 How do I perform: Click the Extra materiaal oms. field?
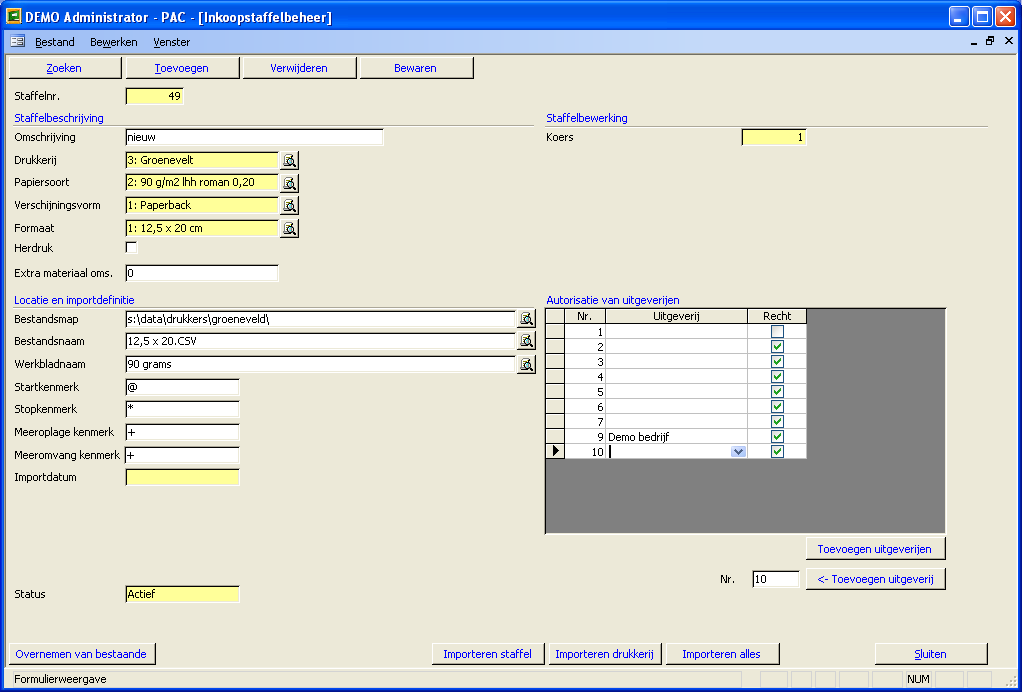(x=202, y=273)
